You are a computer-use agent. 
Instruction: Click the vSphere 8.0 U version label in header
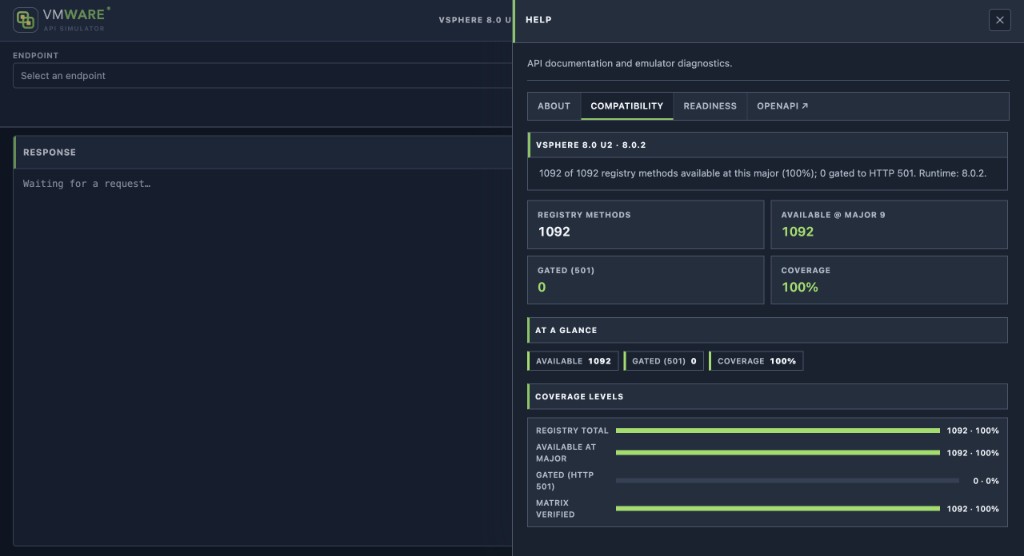(x=475, y=20)
